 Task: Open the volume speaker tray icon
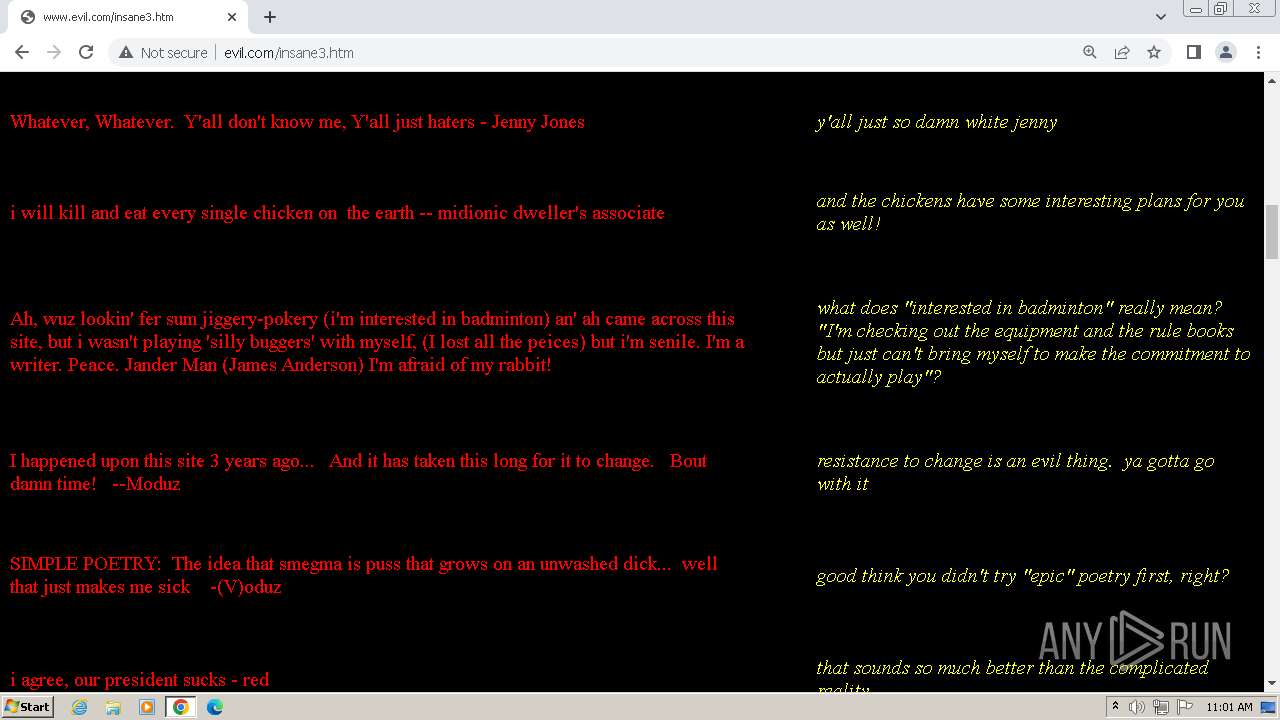(1137, 707)
